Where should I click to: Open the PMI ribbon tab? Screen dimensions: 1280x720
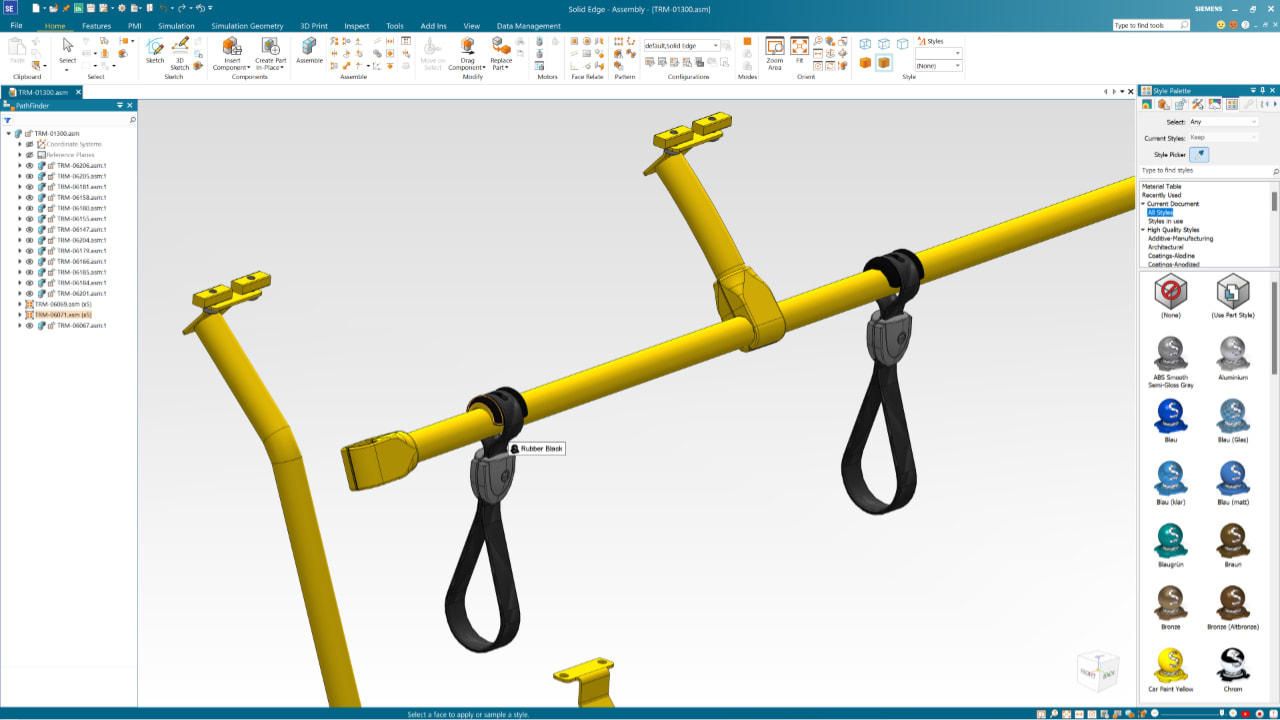(134, 26)
